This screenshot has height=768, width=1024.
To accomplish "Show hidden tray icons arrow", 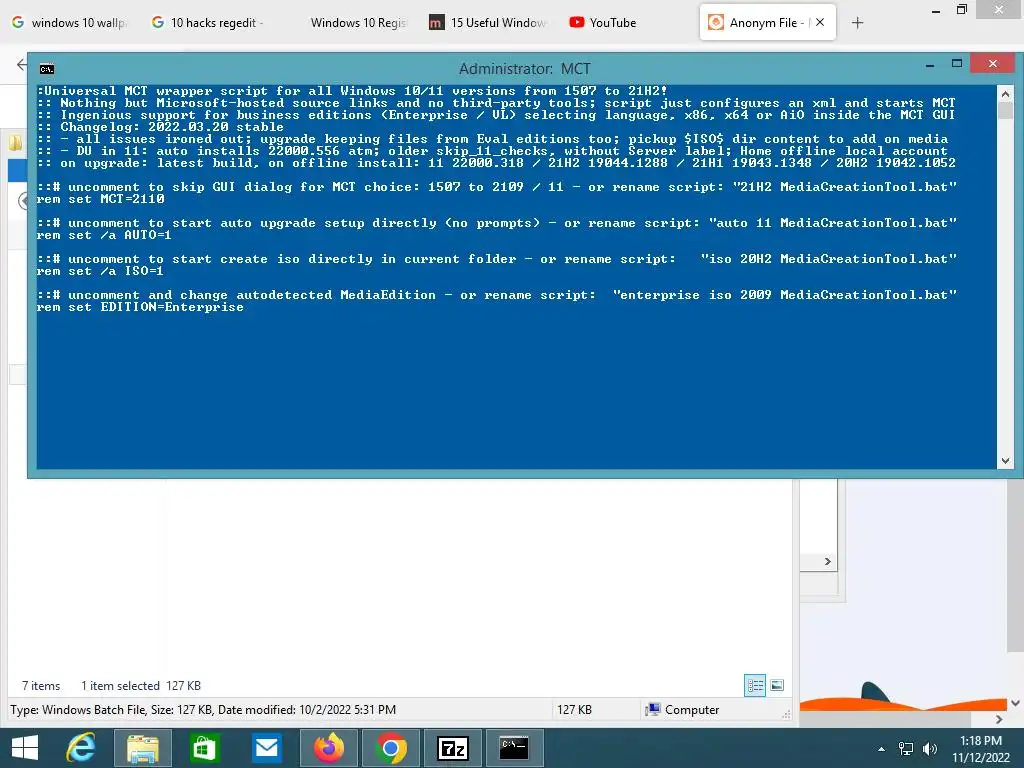I will point(882,749).
